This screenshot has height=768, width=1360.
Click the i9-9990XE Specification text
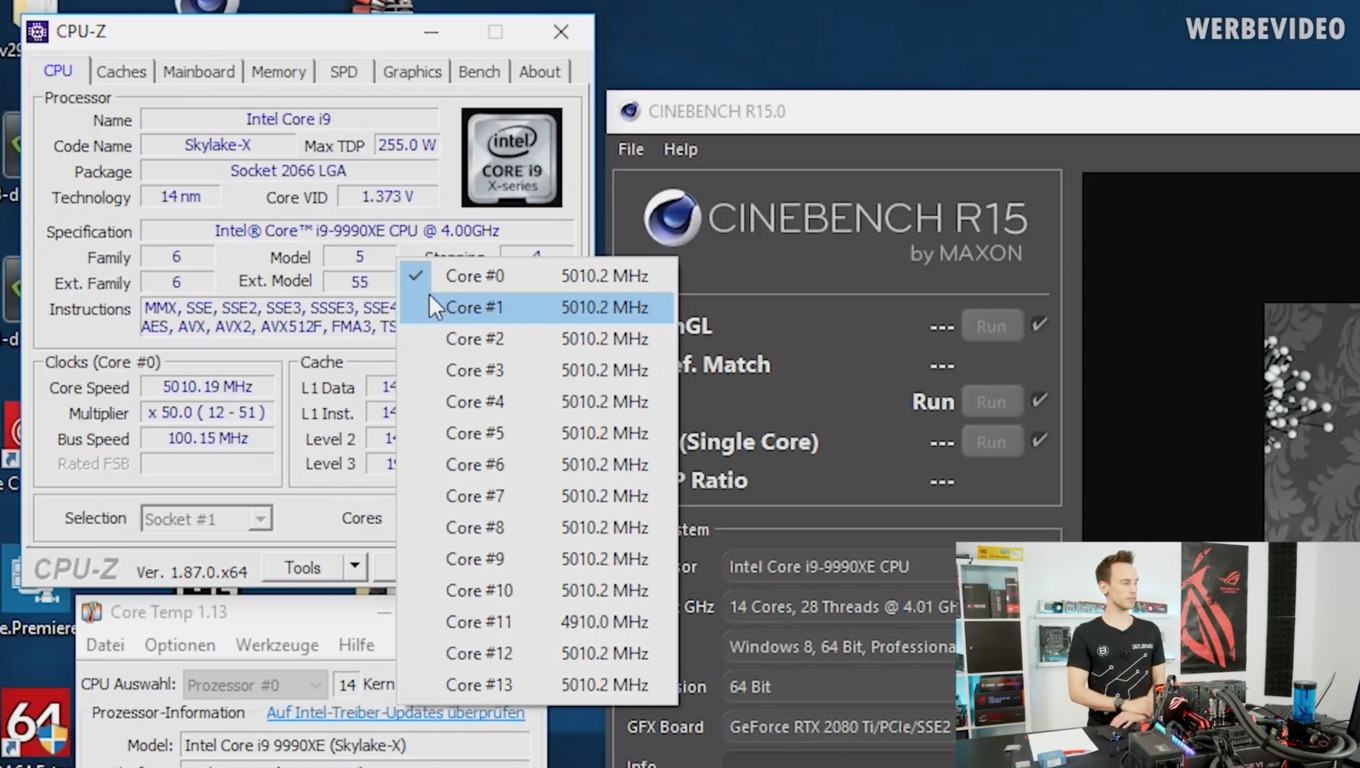coord(357,231)
